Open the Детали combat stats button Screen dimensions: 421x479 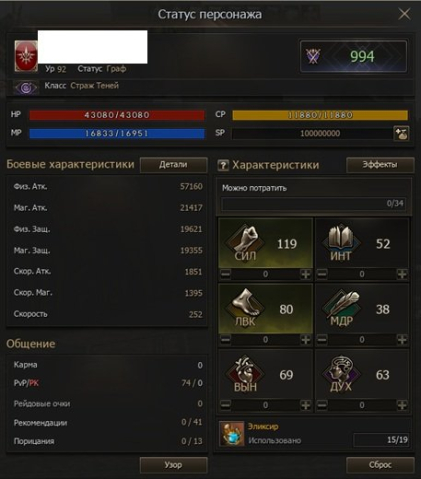[x=174, y=165]
